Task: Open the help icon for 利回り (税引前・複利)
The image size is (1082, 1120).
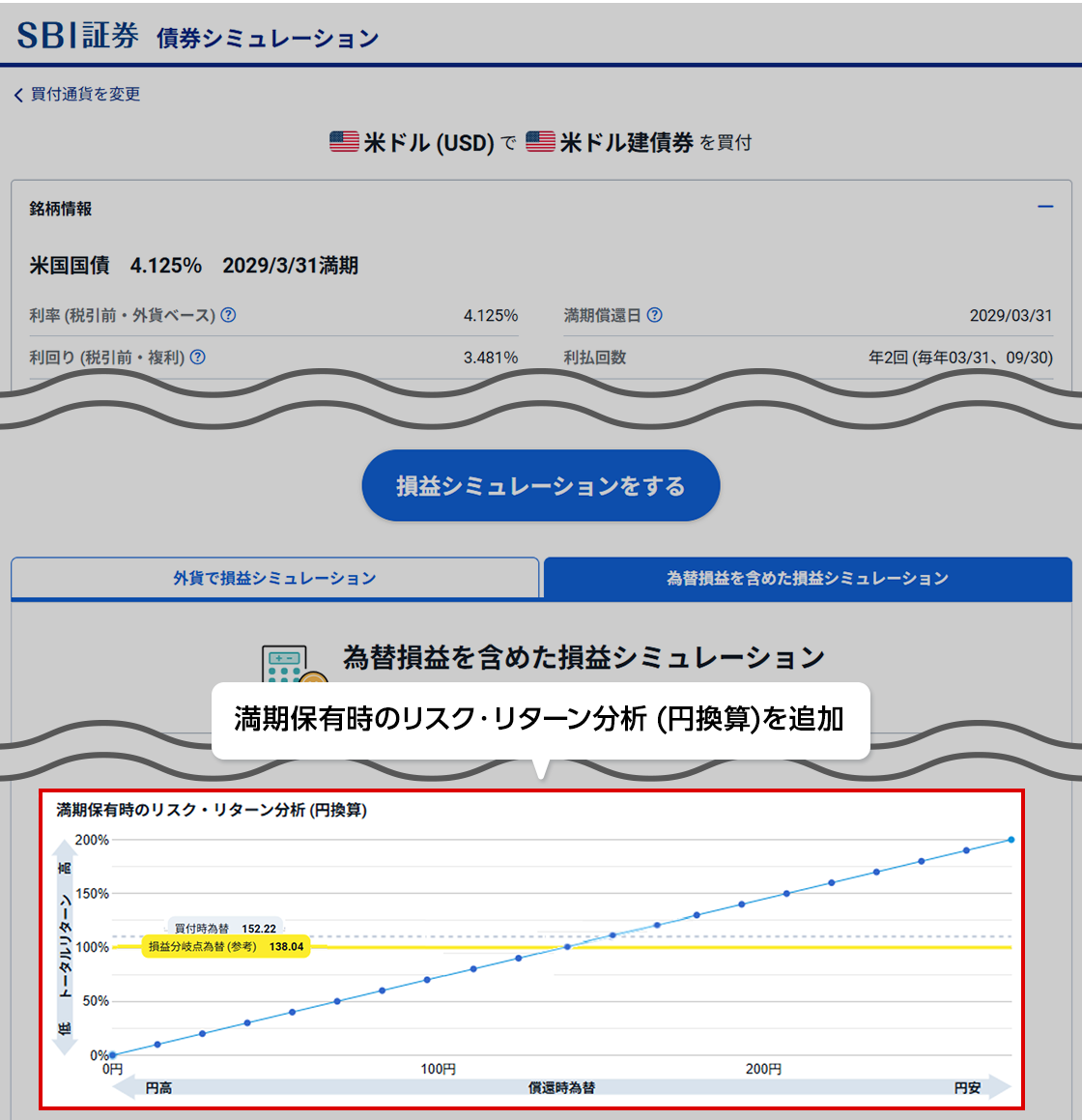Action: (x=198, y=356)
